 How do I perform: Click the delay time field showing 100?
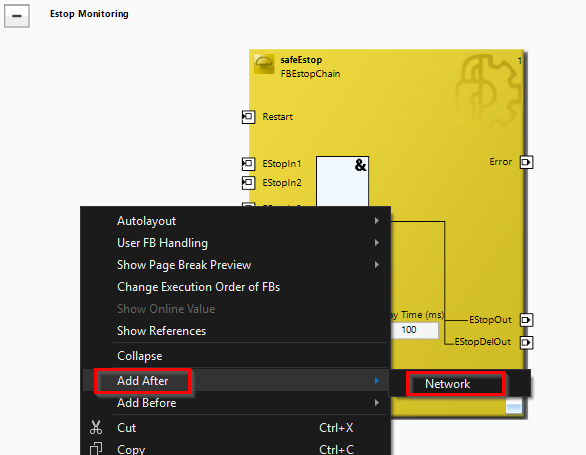[414, 330]
